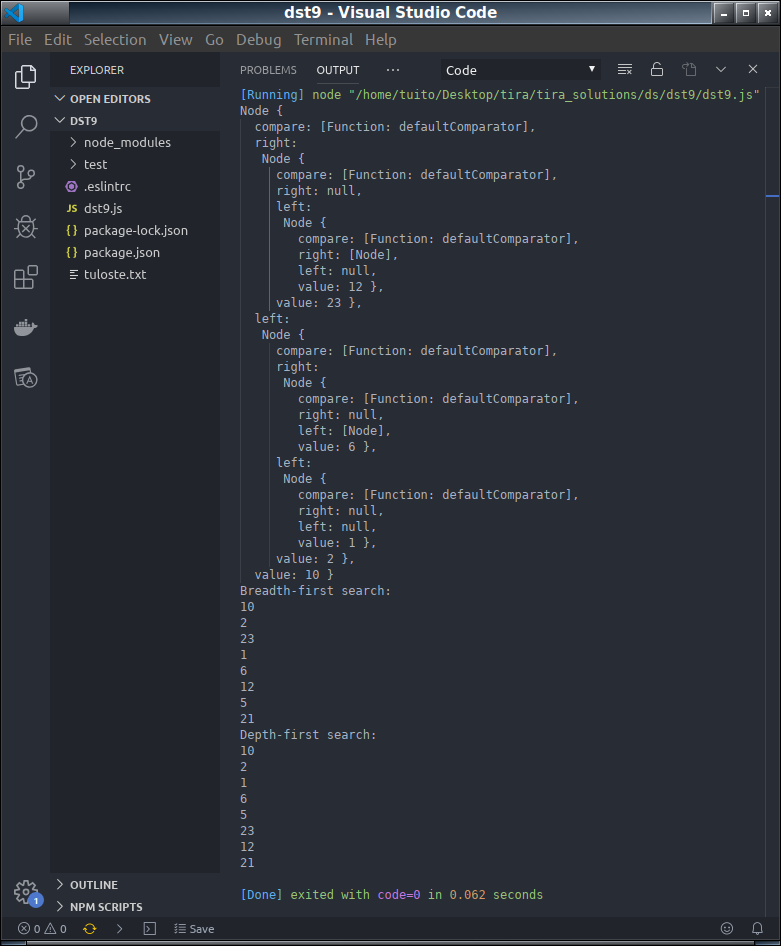Maximize panel with chevron icon
Screen dimensions: 781x946
tap(721, 69)
